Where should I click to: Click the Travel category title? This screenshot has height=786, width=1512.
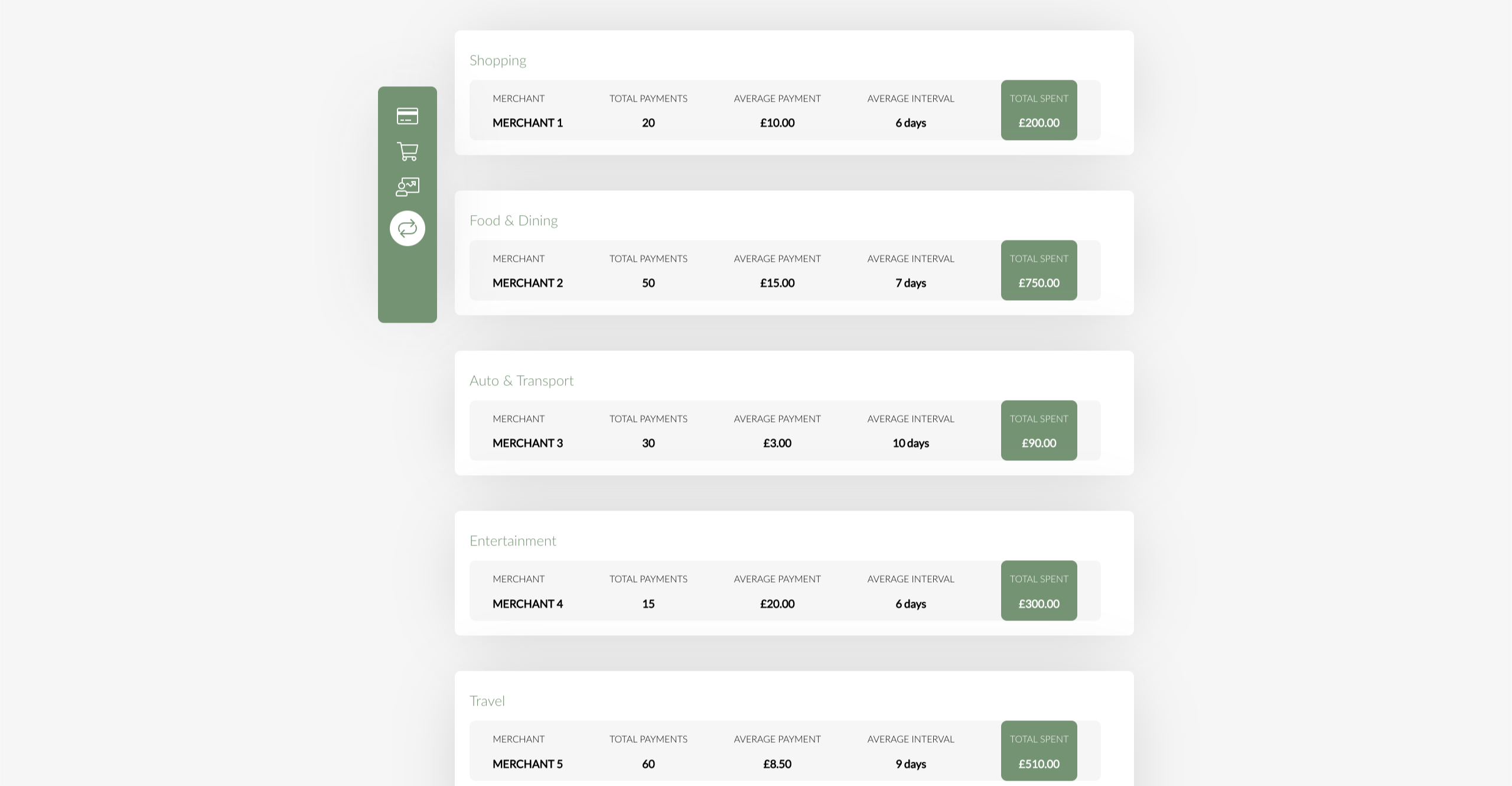click(487, 701)
